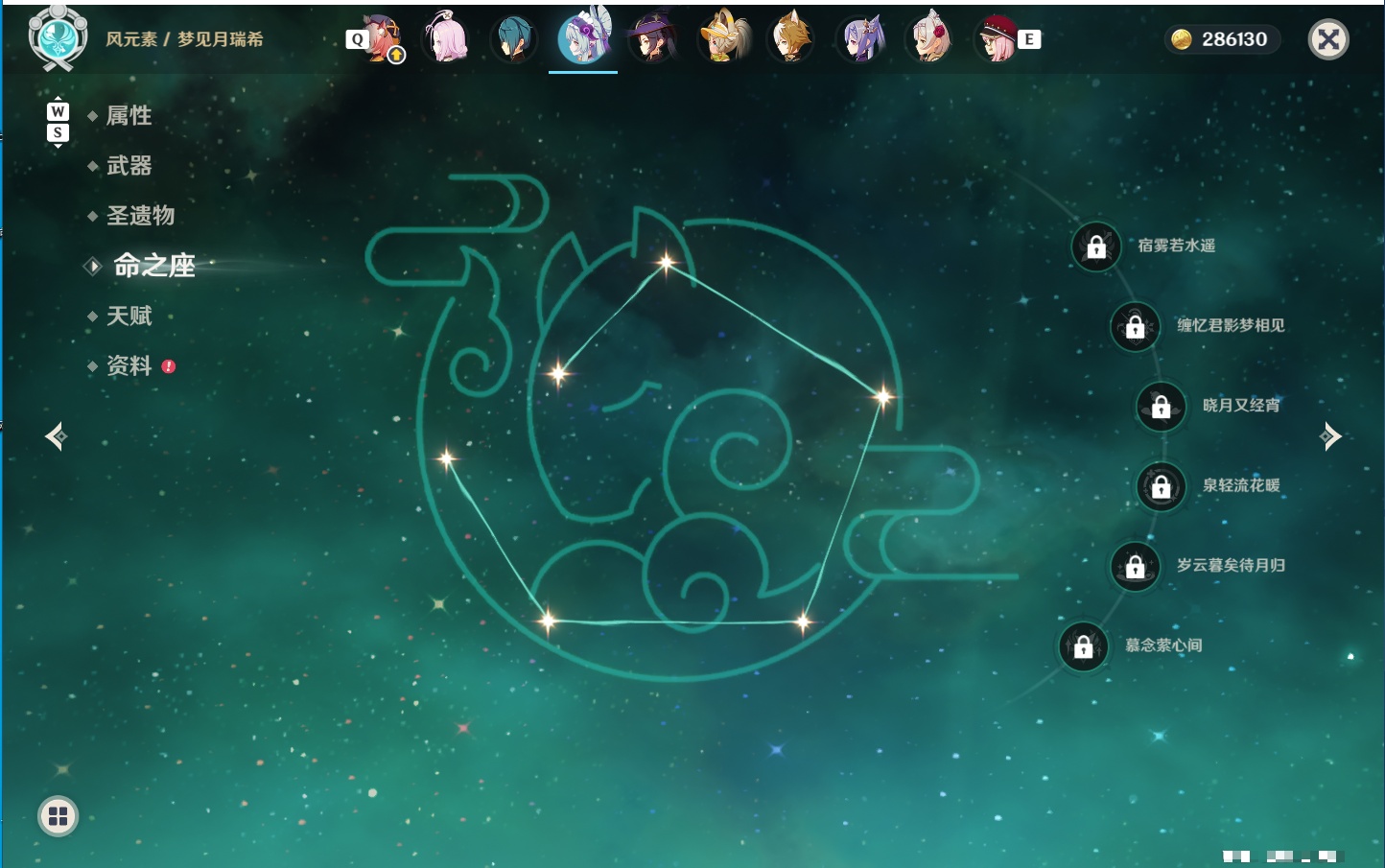The height and width of the screenshot is (868, 1385).
Task: Select the pink-haired character portrait in party bar
Action: point(447,39)
